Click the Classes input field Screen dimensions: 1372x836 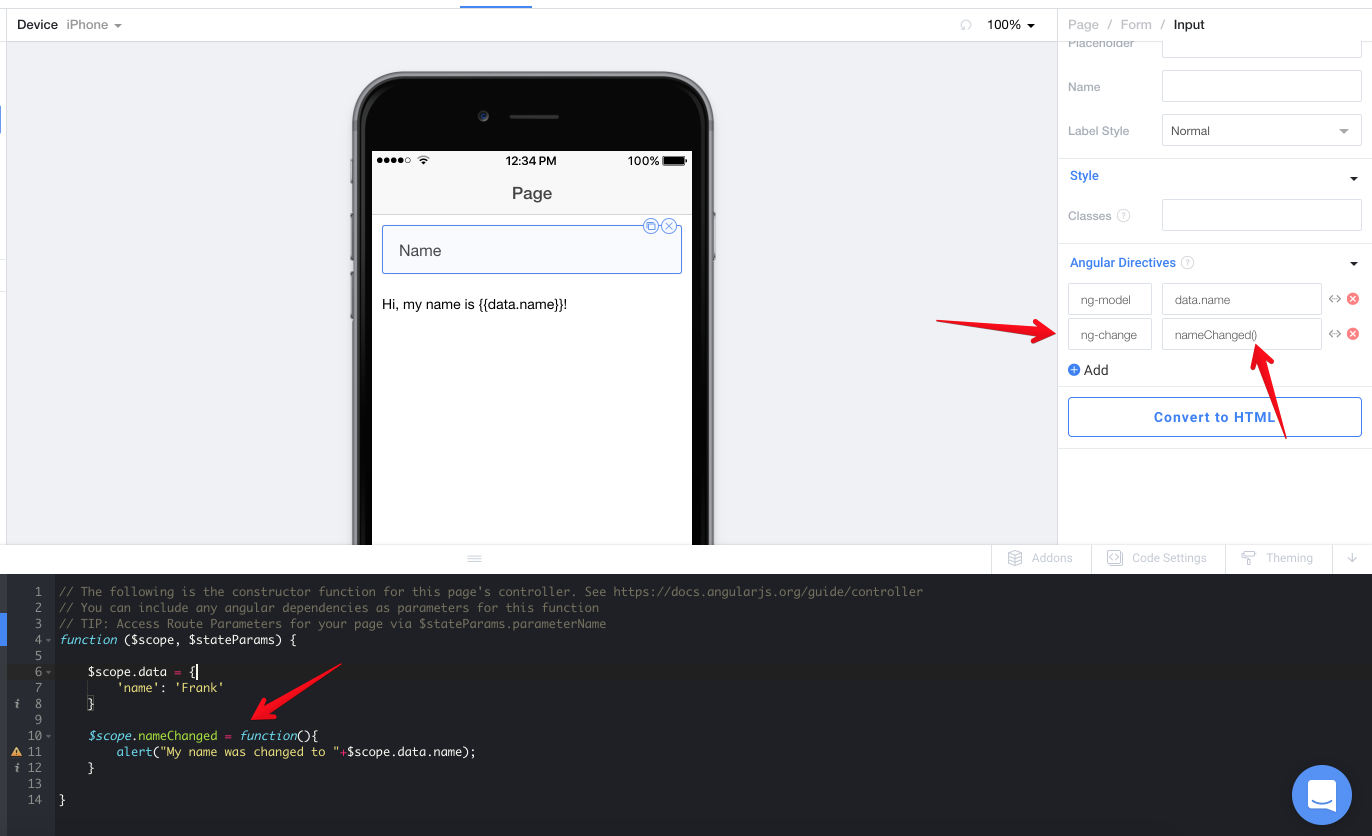1261,215
